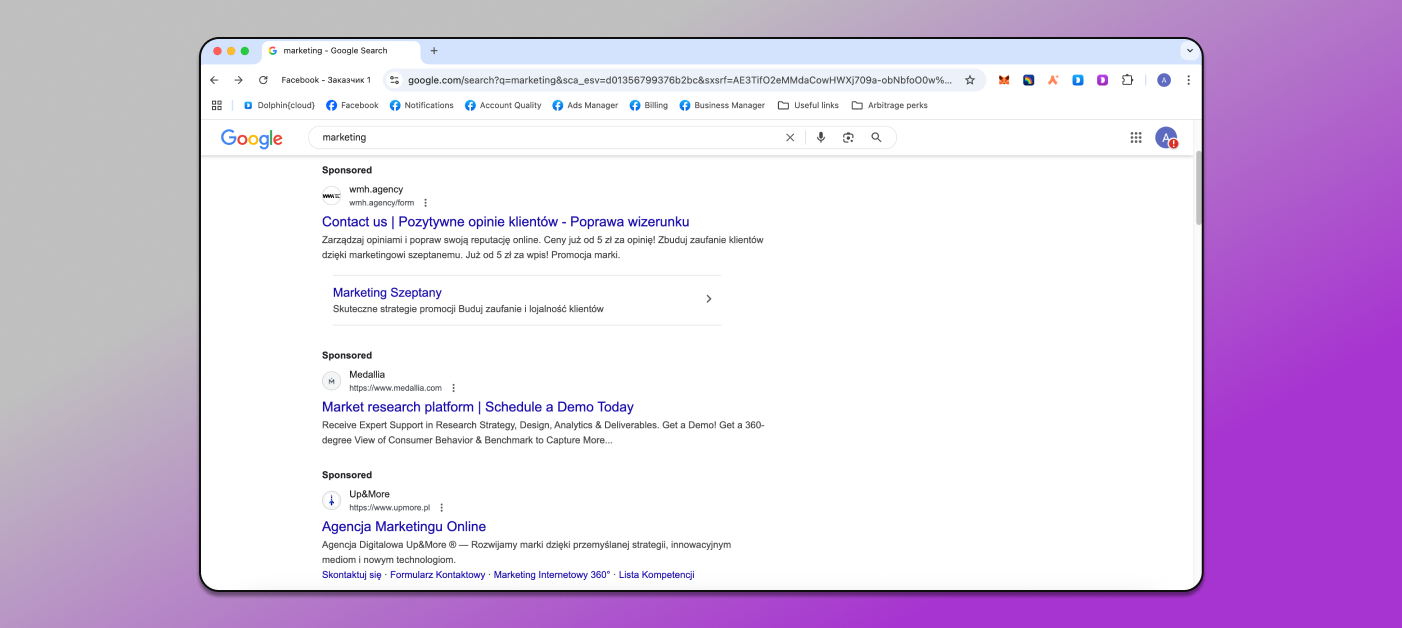
Task: Search by image using the Google Lens icon
Action: tap(848, 137)
